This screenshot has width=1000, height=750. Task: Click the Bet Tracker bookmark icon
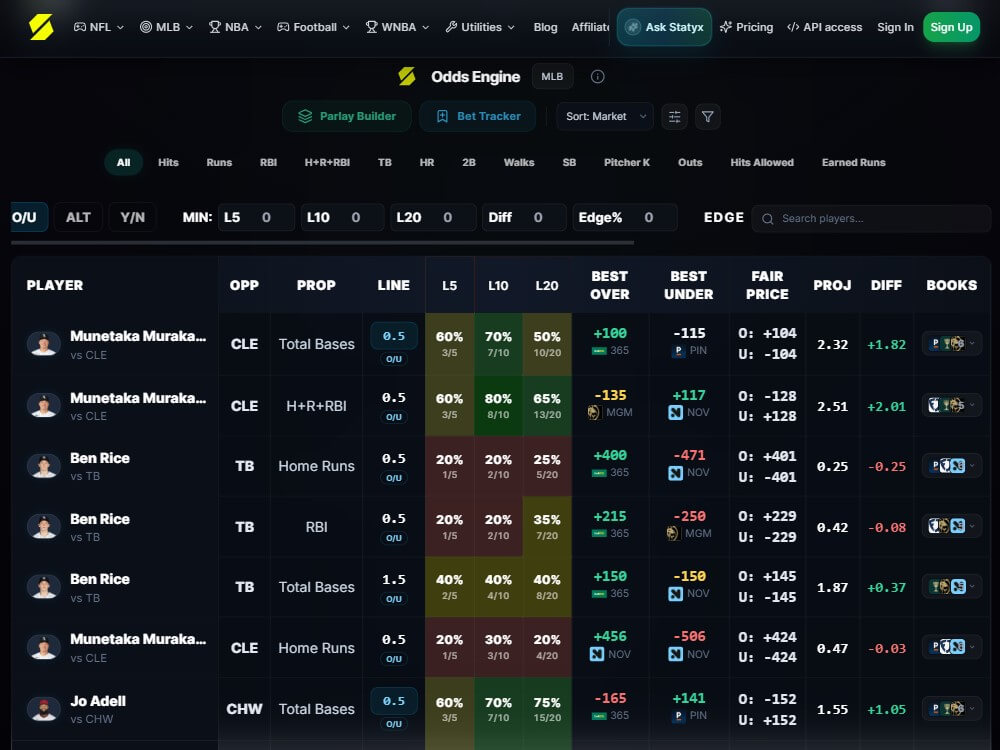coord(442,116)
